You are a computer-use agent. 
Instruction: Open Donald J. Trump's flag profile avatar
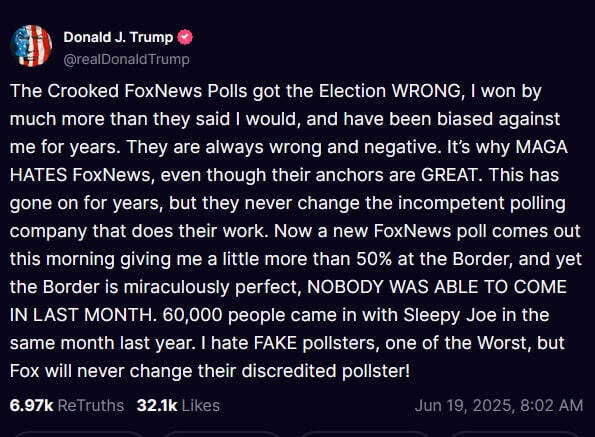click(31, 46)
